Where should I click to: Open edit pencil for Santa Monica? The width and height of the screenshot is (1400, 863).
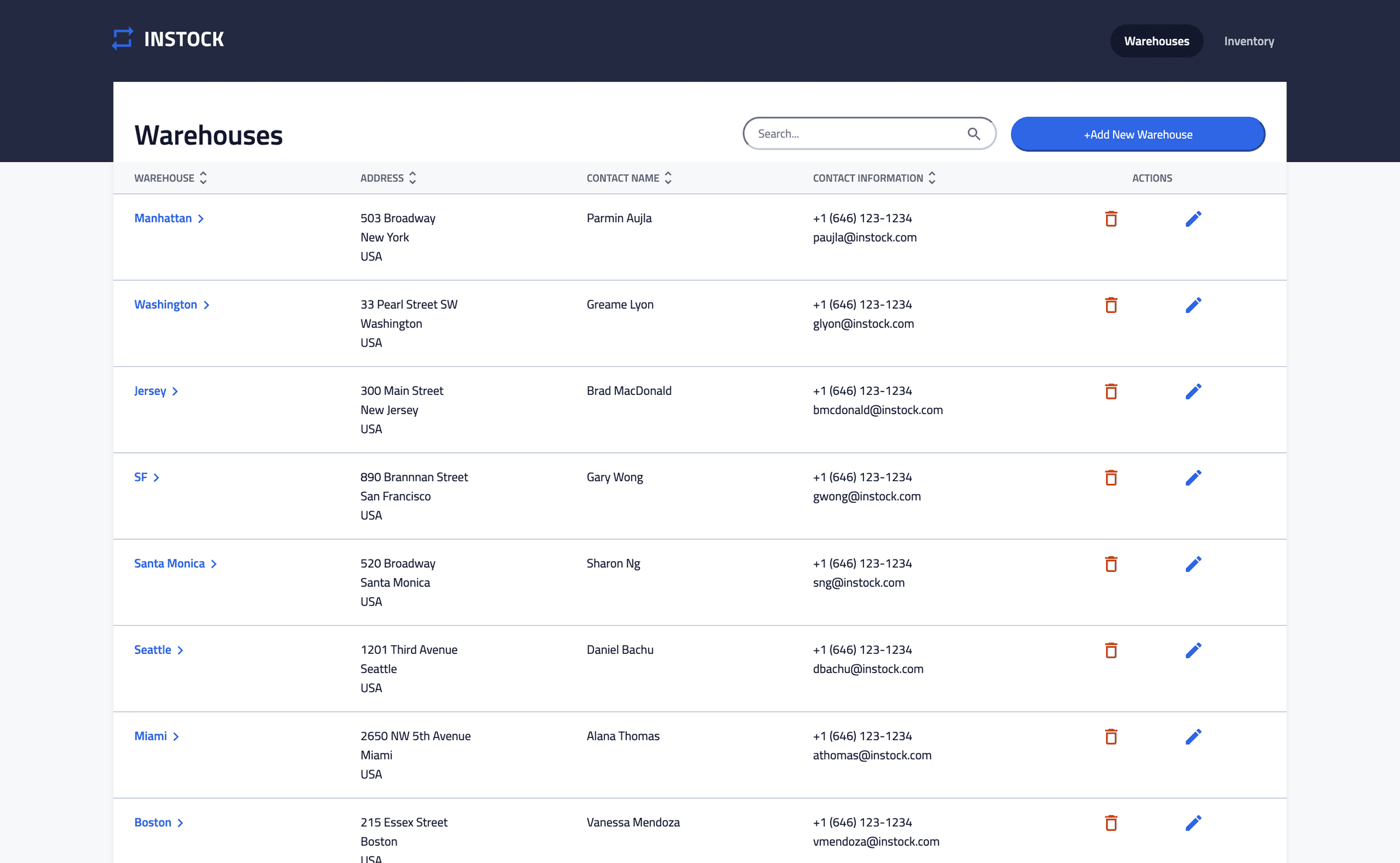click(x=1193, y=564)
